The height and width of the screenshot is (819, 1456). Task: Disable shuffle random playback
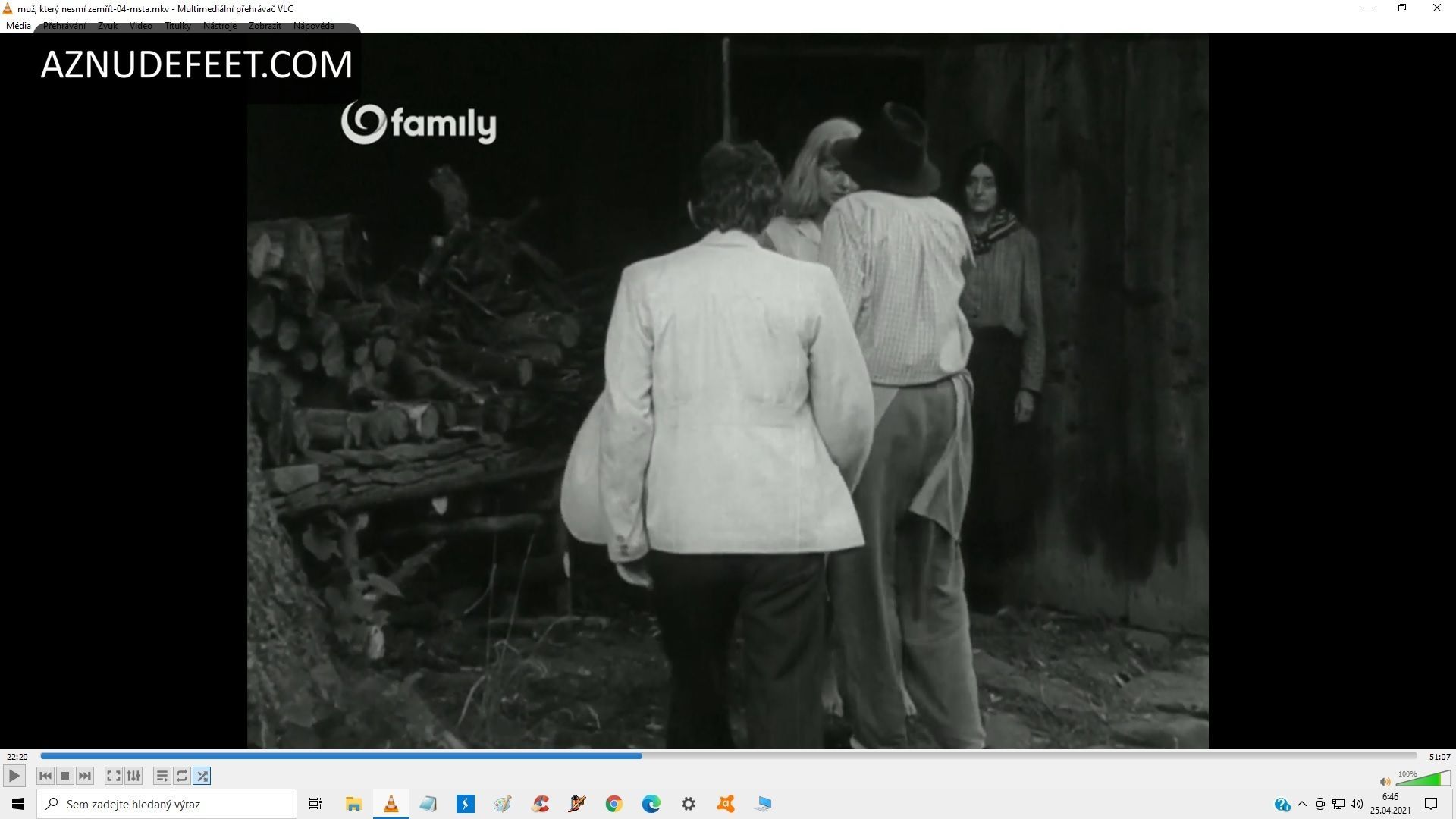pos(202,776)
